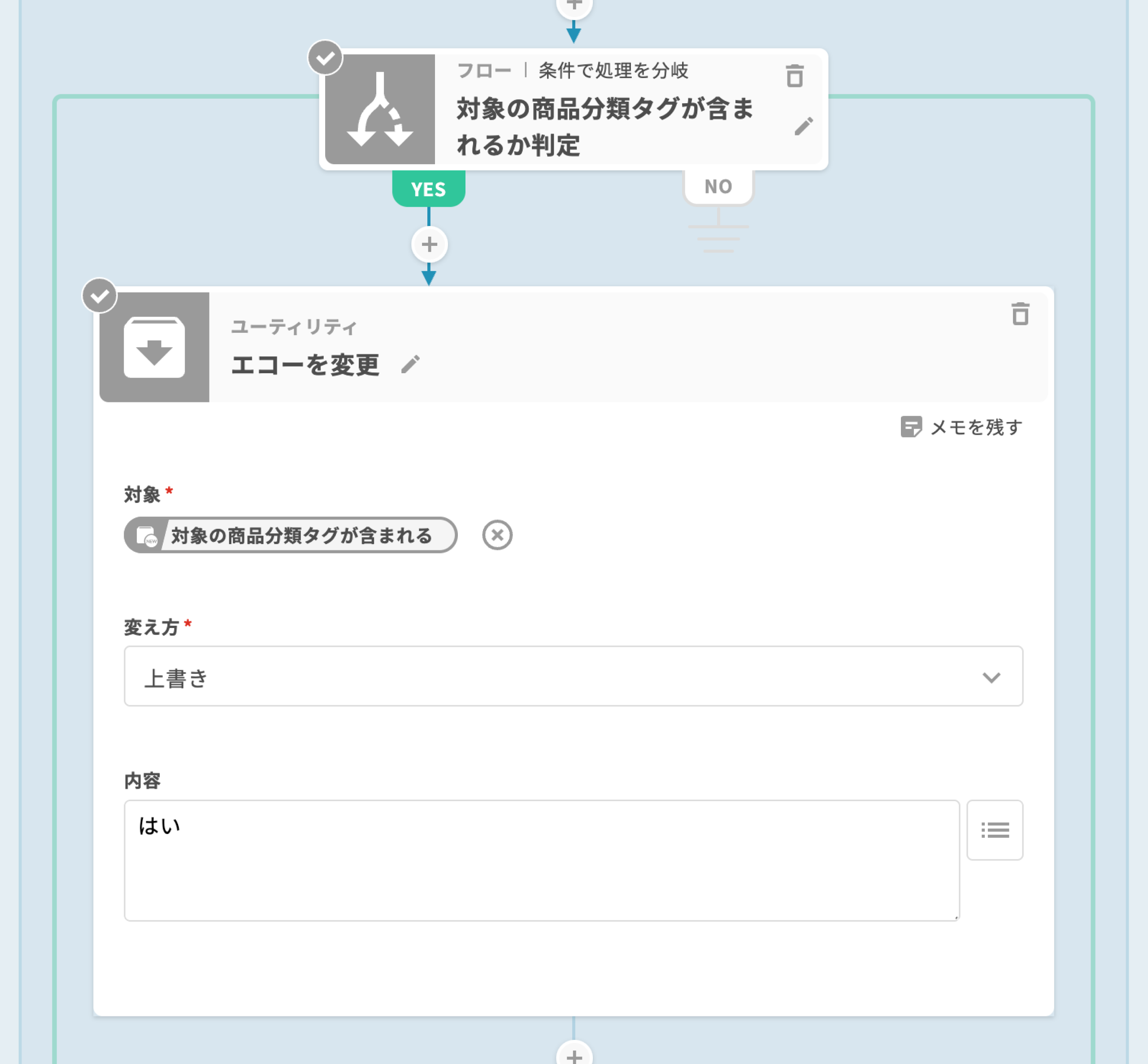Add a step below the エコーを変更 card

[574, 1055]
